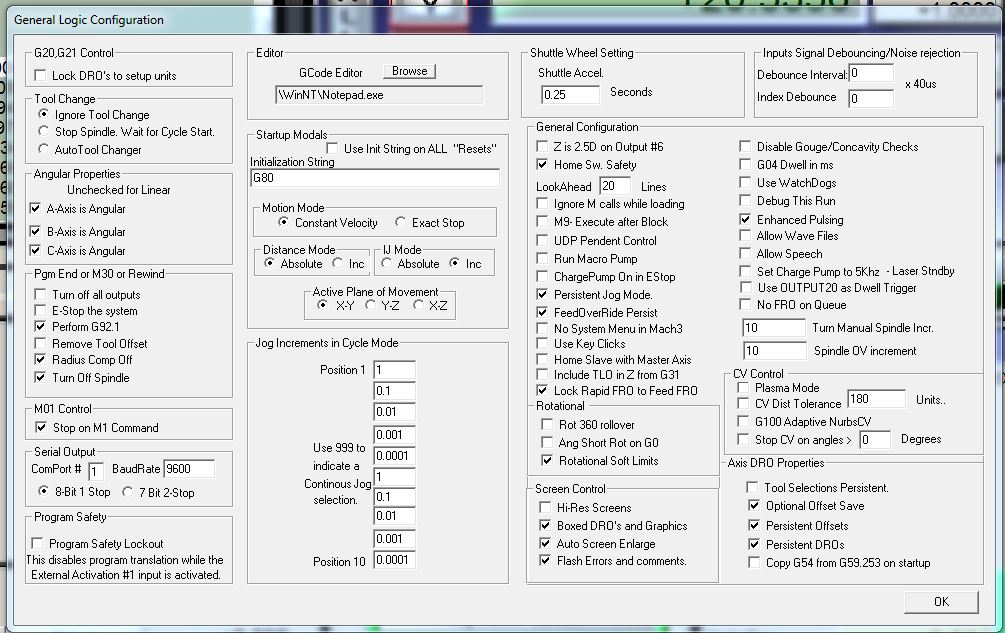The height and width of the screenshot is (633, 1005).
Task: Check Ignore M calls while loading
Action: click(542, 204)
